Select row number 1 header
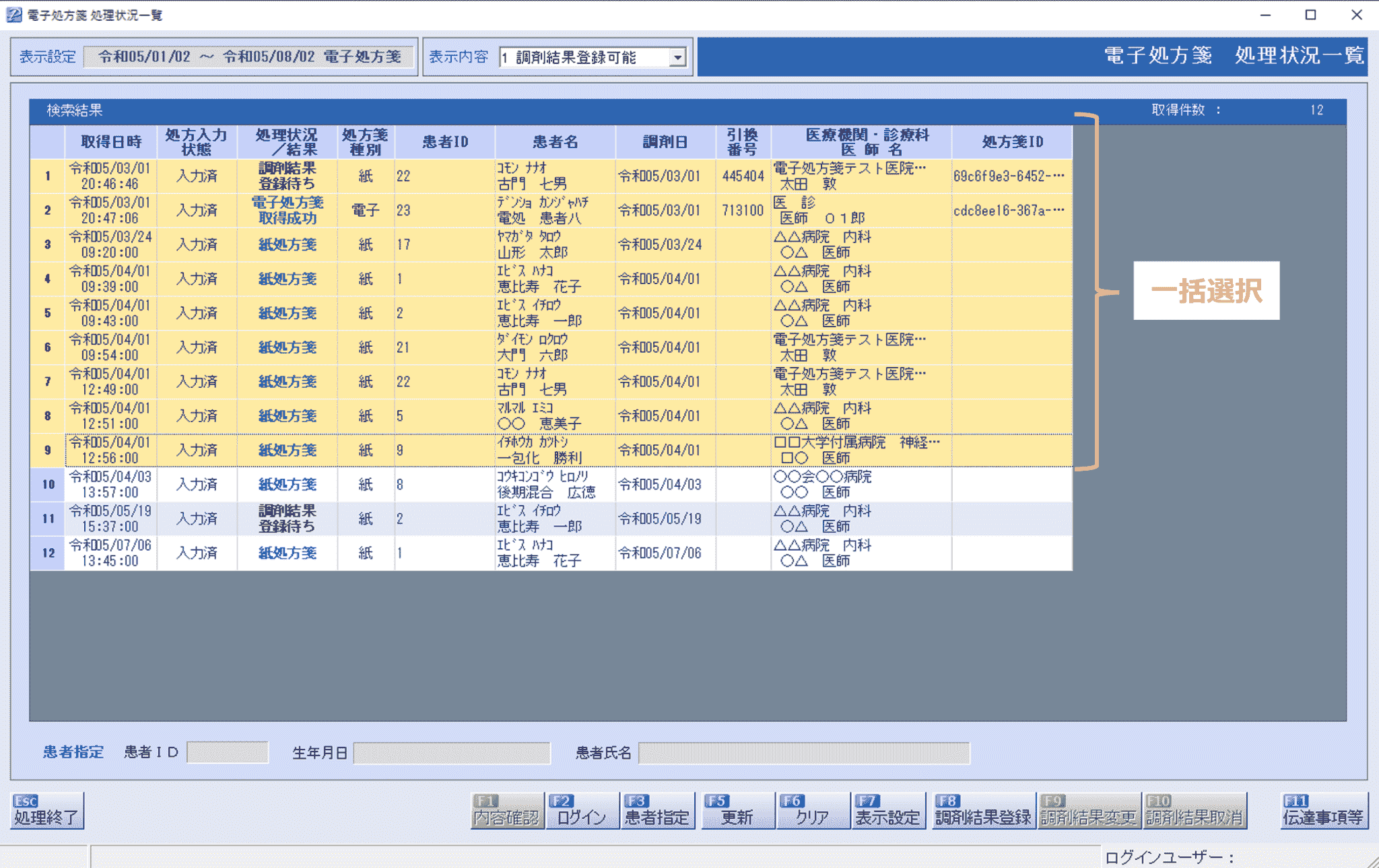Viewport: 1379px width, 868px height. (48, 176)
